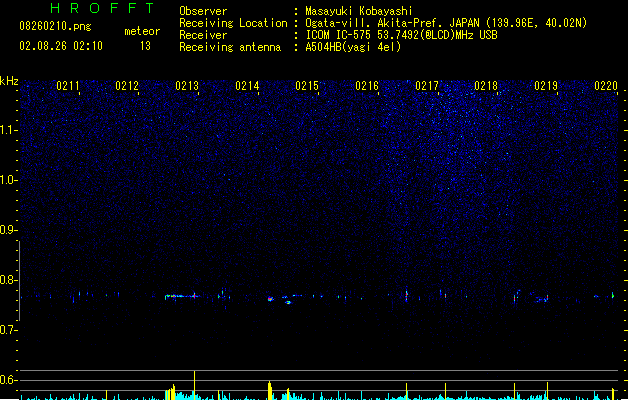The image size is (629, 400).
Task: Click the 0214 time marker
Action: [247, 86]
